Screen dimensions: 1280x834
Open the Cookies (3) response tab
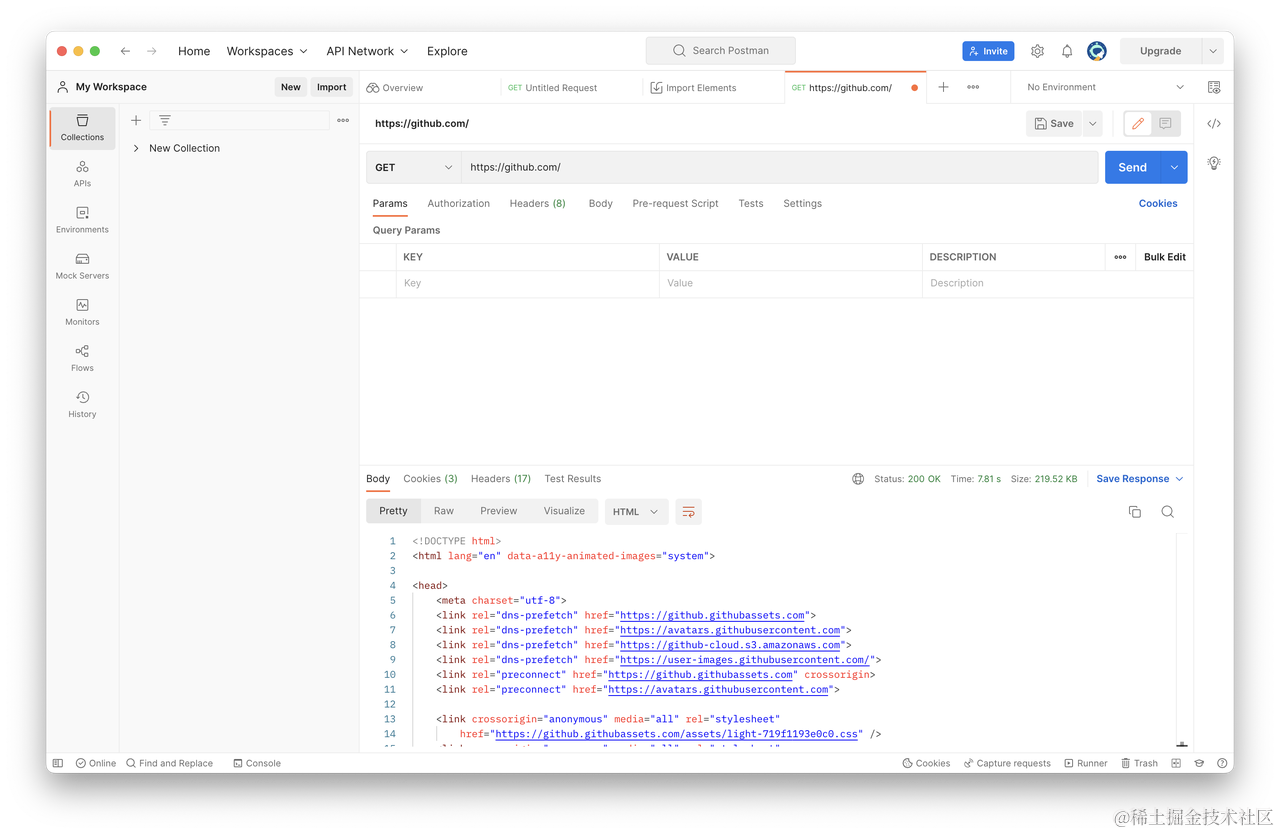pos(430,478)
